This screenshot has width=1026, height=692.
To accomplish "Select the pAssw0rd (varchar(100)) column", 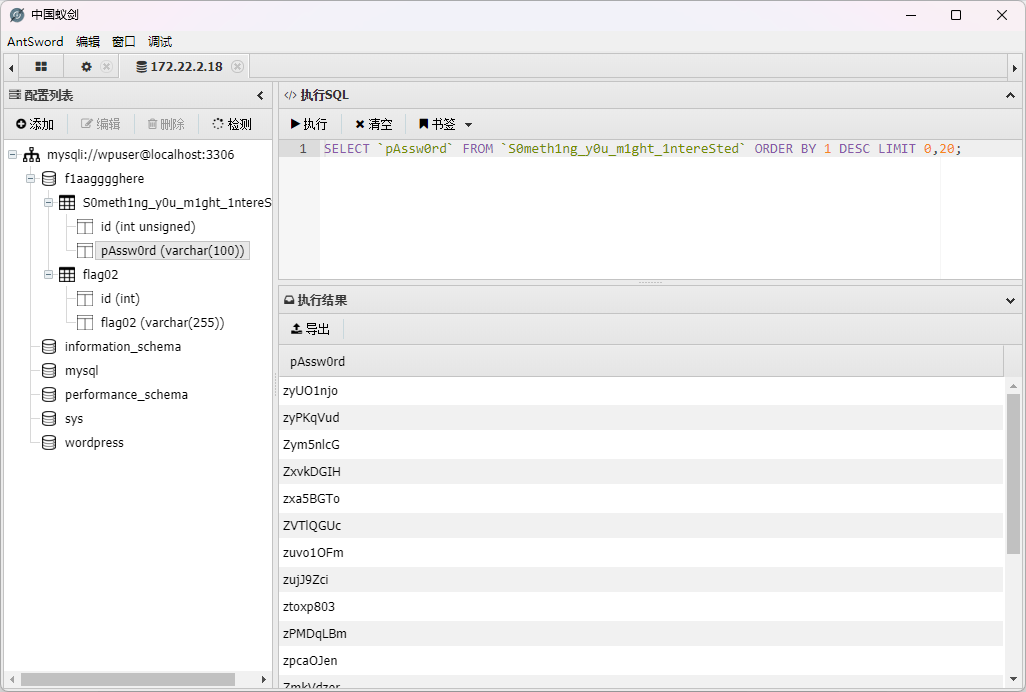I will (x=173, y=251).
